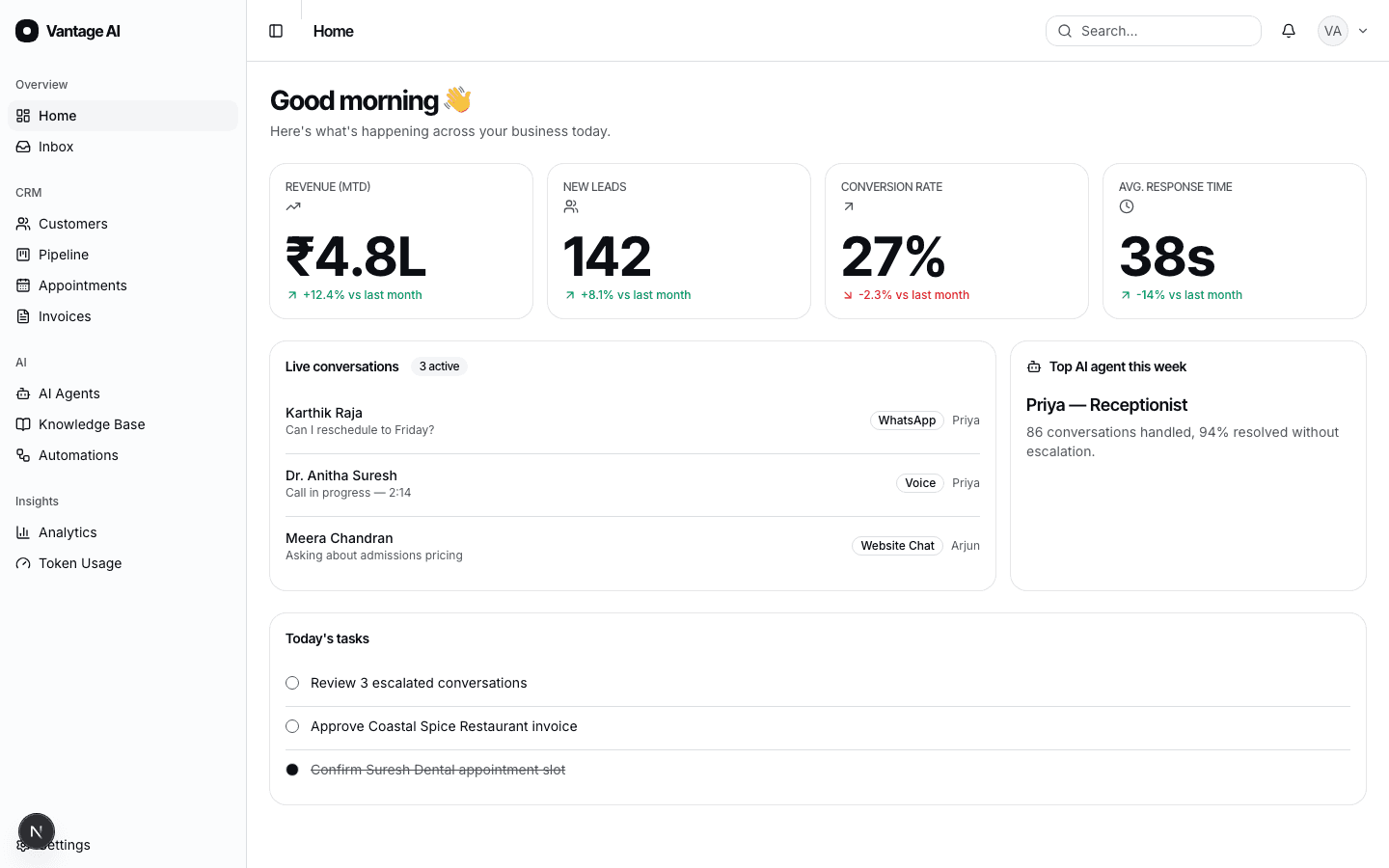This screenshot has width=1389, height=868.
Task: Click the robot icon beside Top AI agent
Action: click(1034, 366)
